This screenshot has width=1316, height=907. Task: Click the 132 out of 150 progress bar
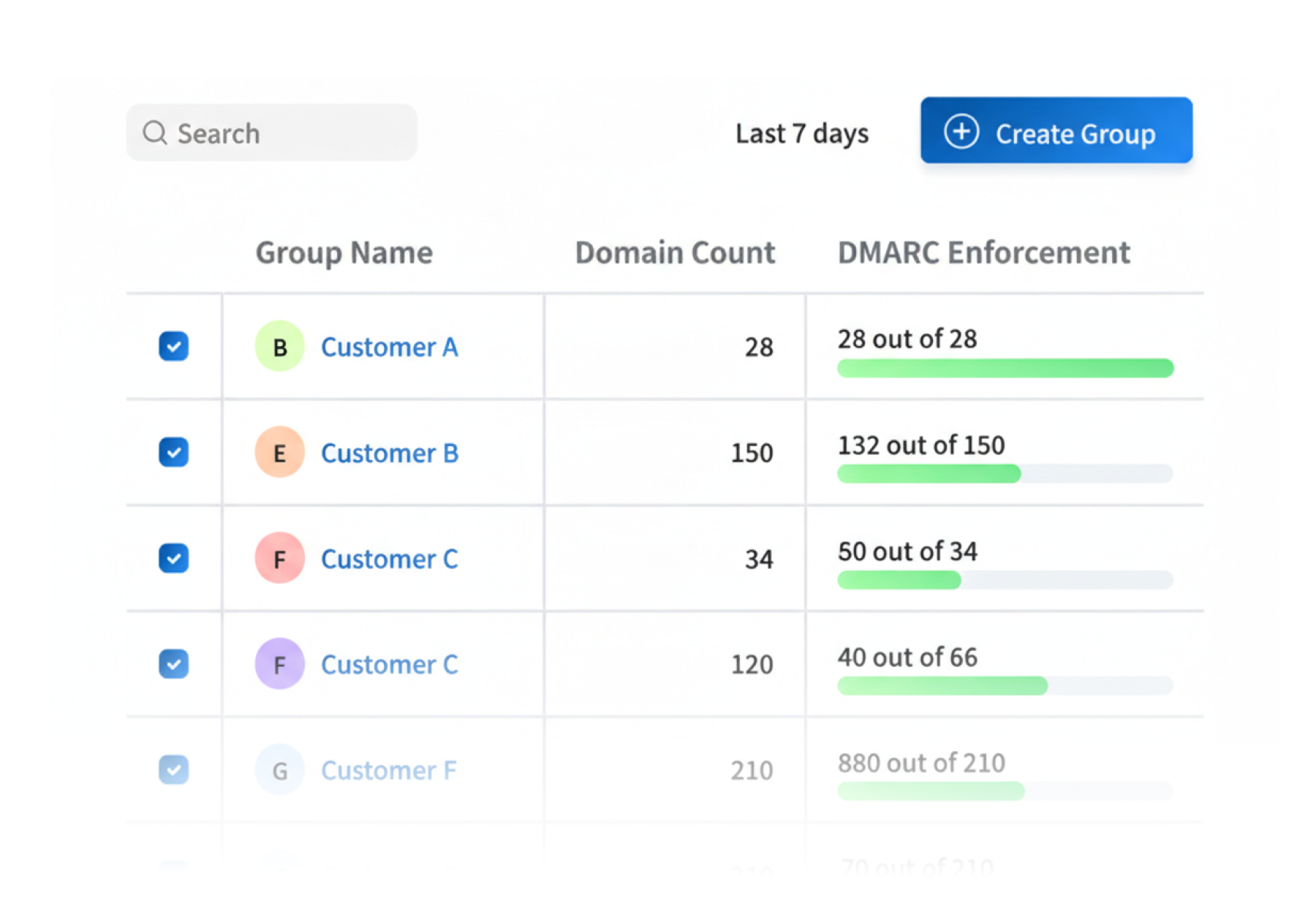(1005, 474)
